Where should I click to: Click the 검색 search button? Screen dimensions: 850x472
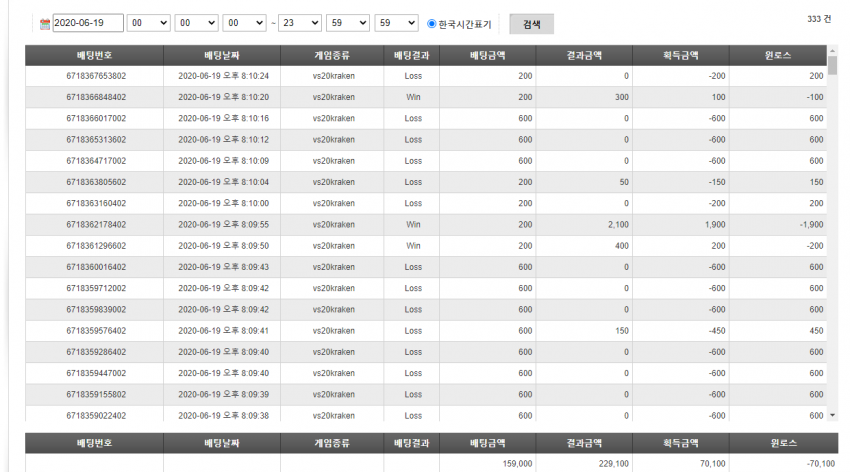tap(531, 24)
